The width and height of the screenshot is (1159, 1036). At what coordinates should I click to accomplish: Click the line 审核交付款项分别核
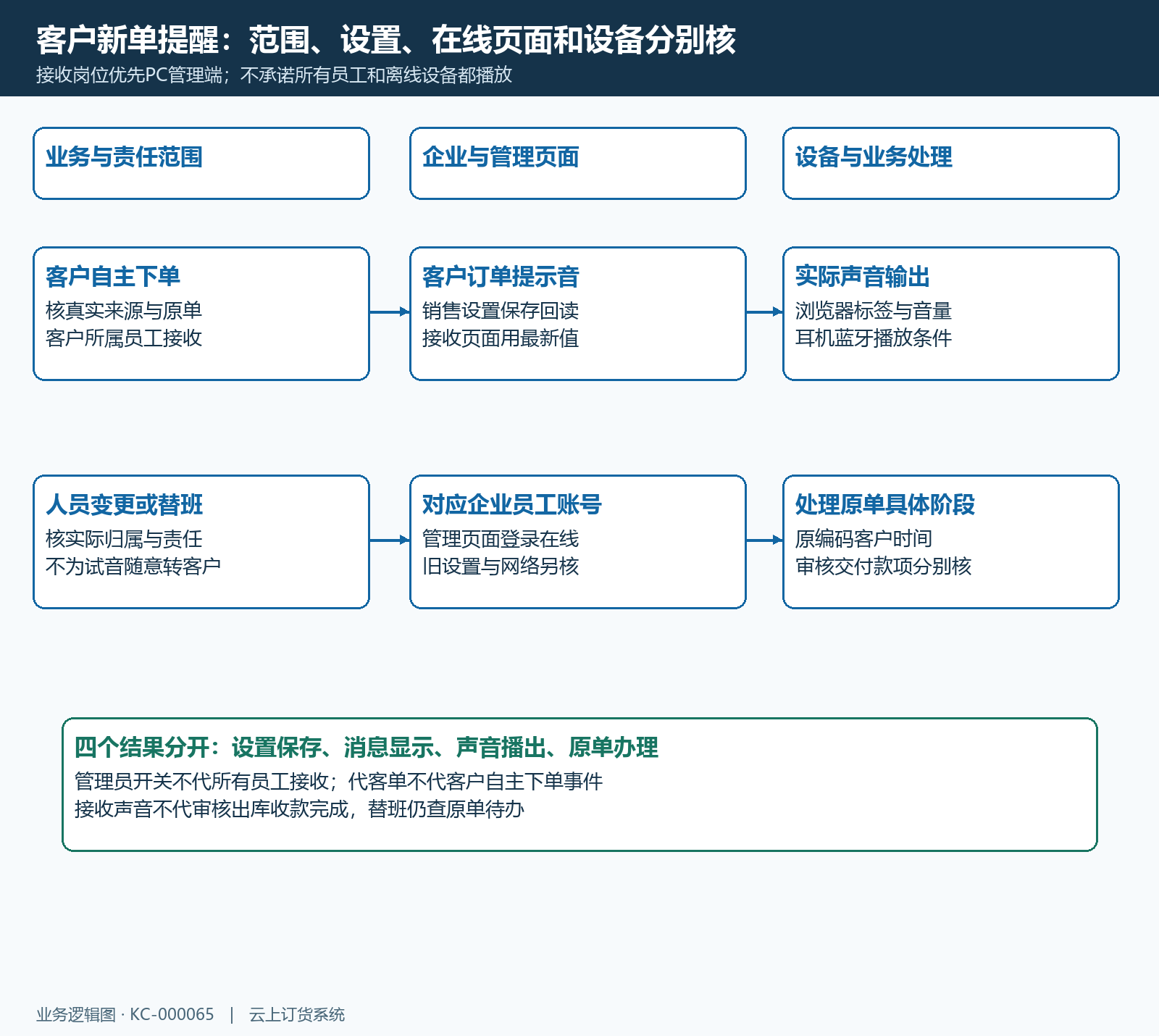883,566
